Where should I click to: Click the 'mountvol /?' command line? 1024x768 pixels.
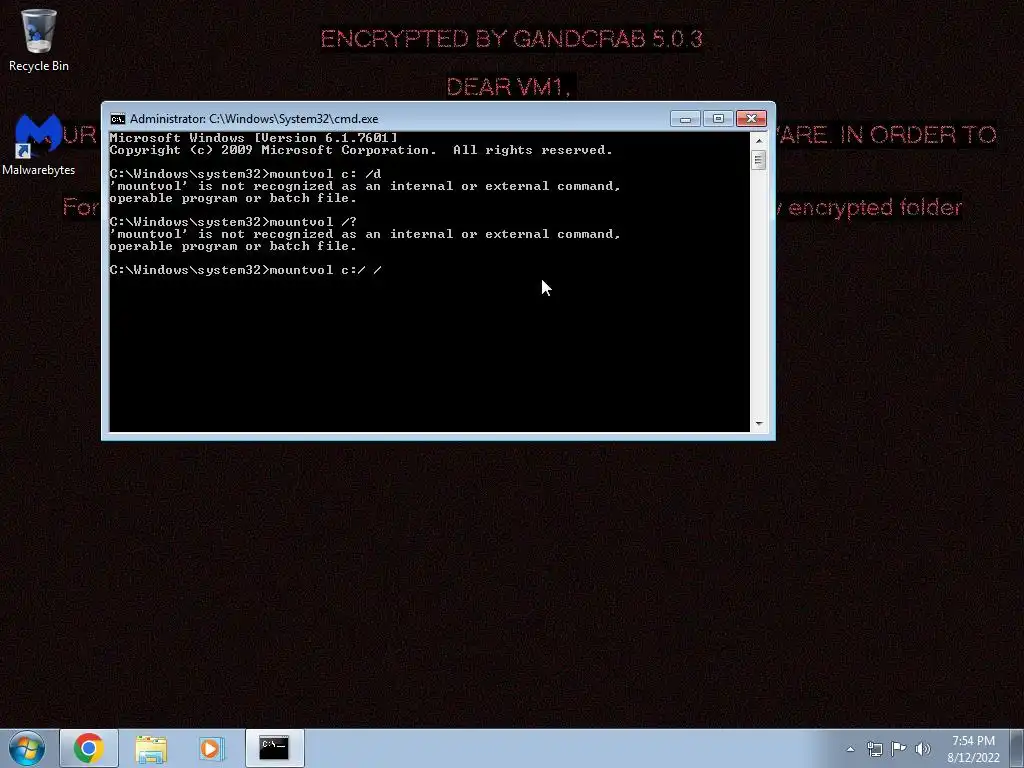pos(233,222)
